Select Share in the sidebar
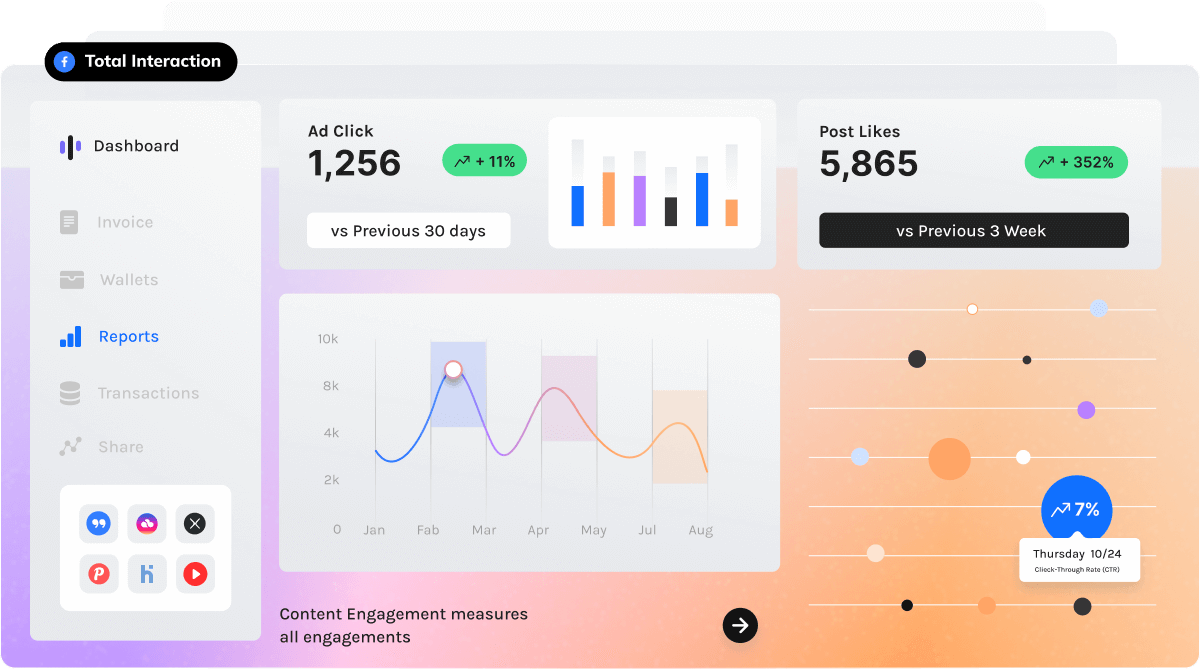Viewport: 1200px width, 669px height. pyautogui.click(x=120, y=447)
